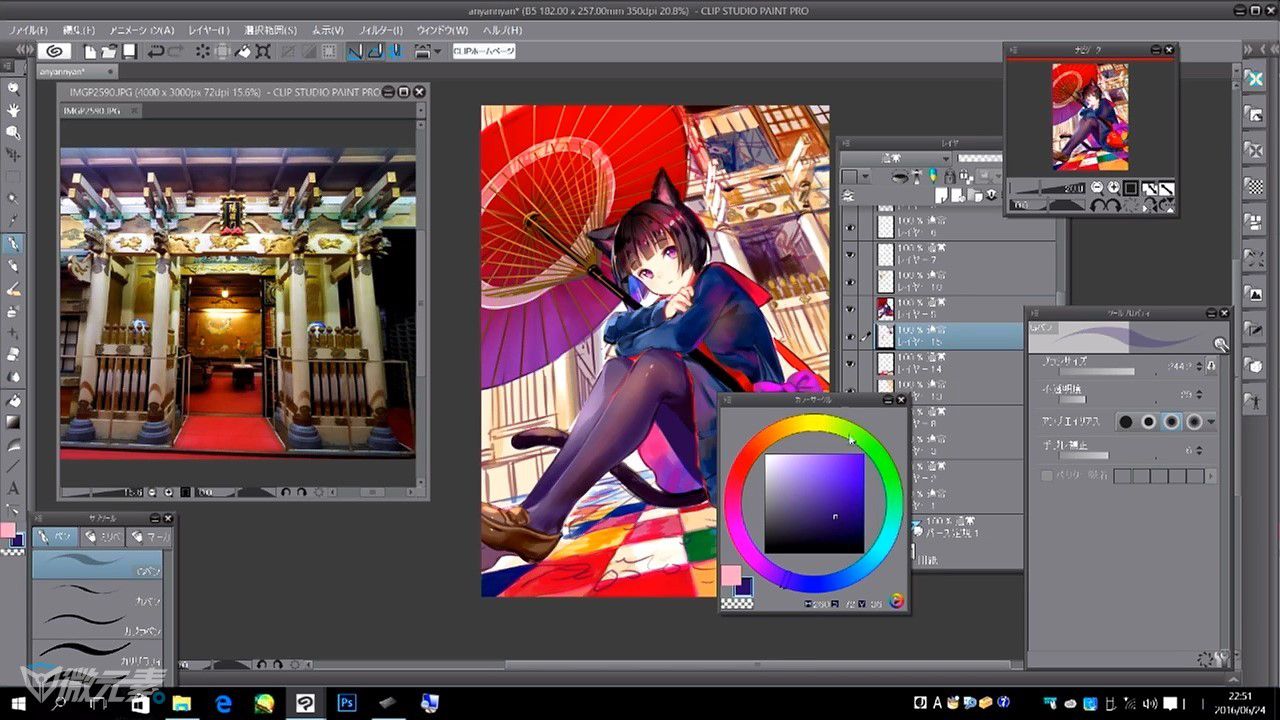The height and width of the screenshot is (720, 1280).
Task: Click the Clip Studio launcher icon
Action: [x=53, y=51]
